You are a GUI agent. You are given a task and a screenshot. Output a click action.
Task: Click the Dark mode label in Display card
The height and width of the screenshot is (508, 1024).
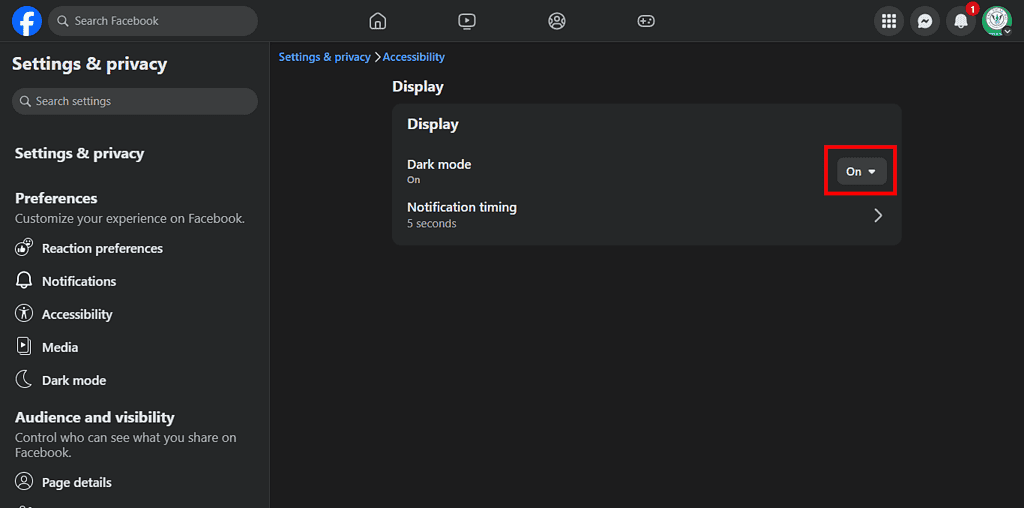pos(439,165)
